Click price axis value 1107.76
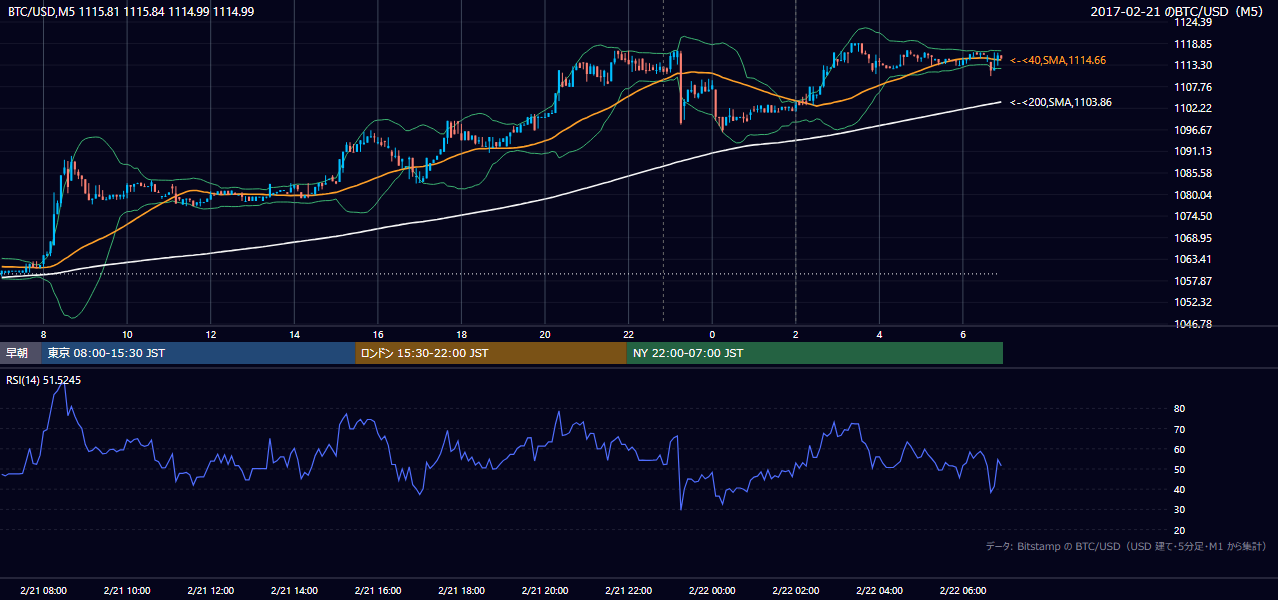Screen dimensions: 1278x600 click(x=1193, y=87)
